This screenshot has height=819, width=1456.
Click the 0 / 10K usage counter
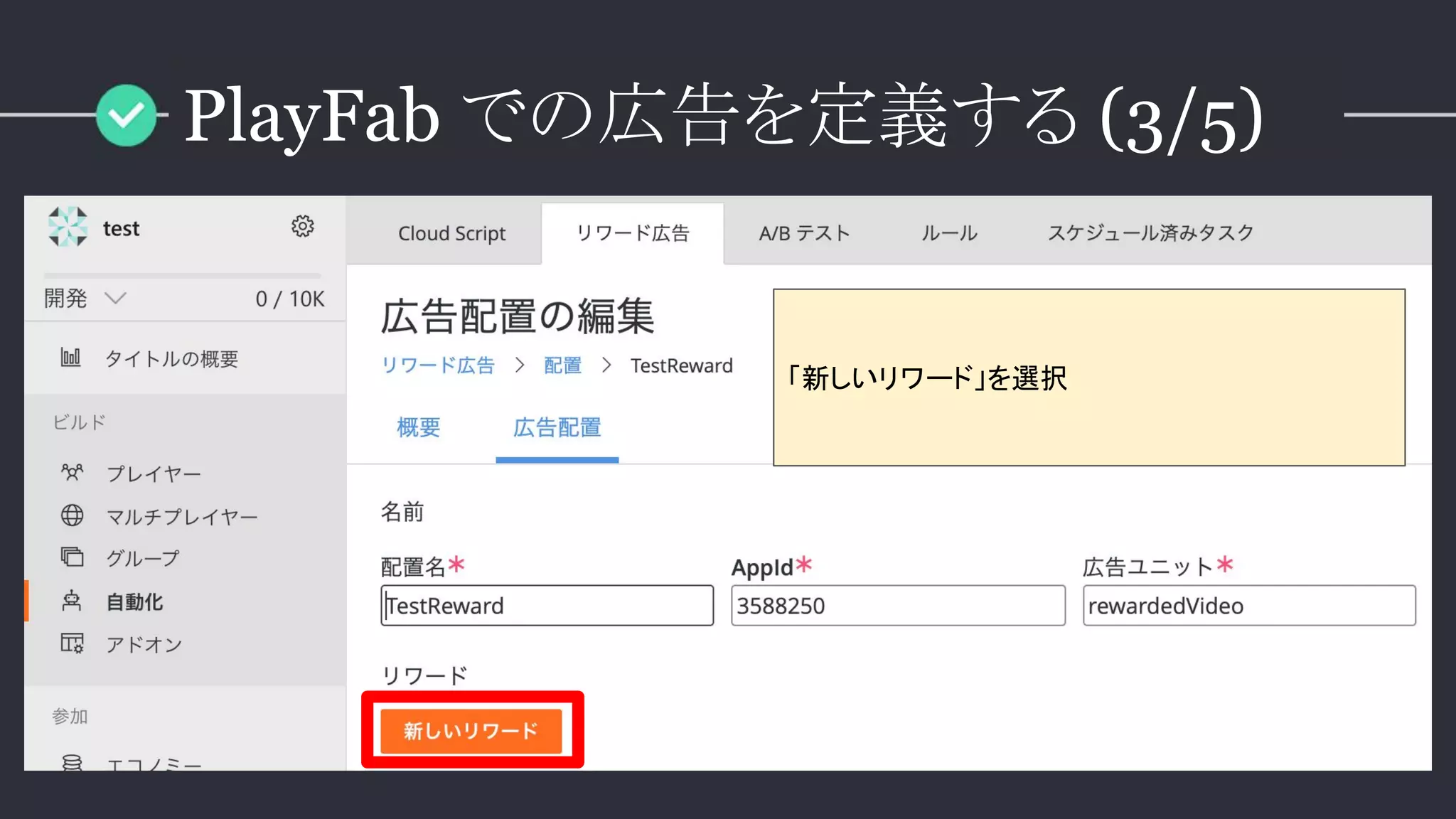tap(290, 299)
